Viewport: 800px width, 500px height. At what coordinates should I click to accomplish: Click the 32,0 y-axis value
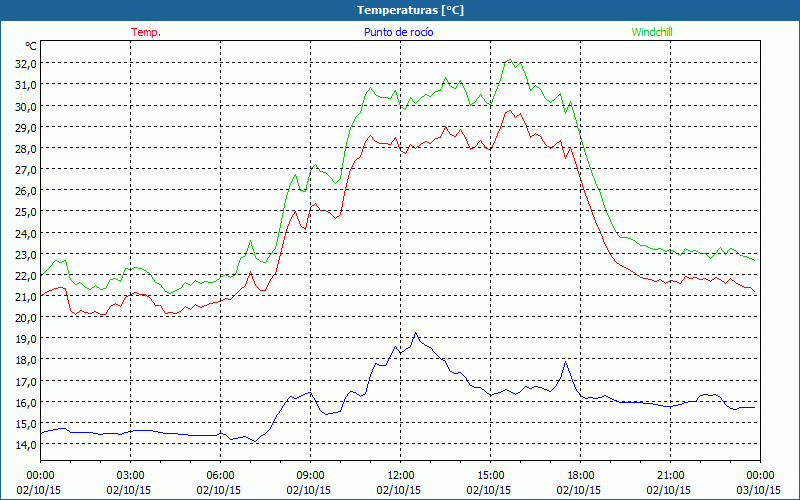click(x=26, y=64)
